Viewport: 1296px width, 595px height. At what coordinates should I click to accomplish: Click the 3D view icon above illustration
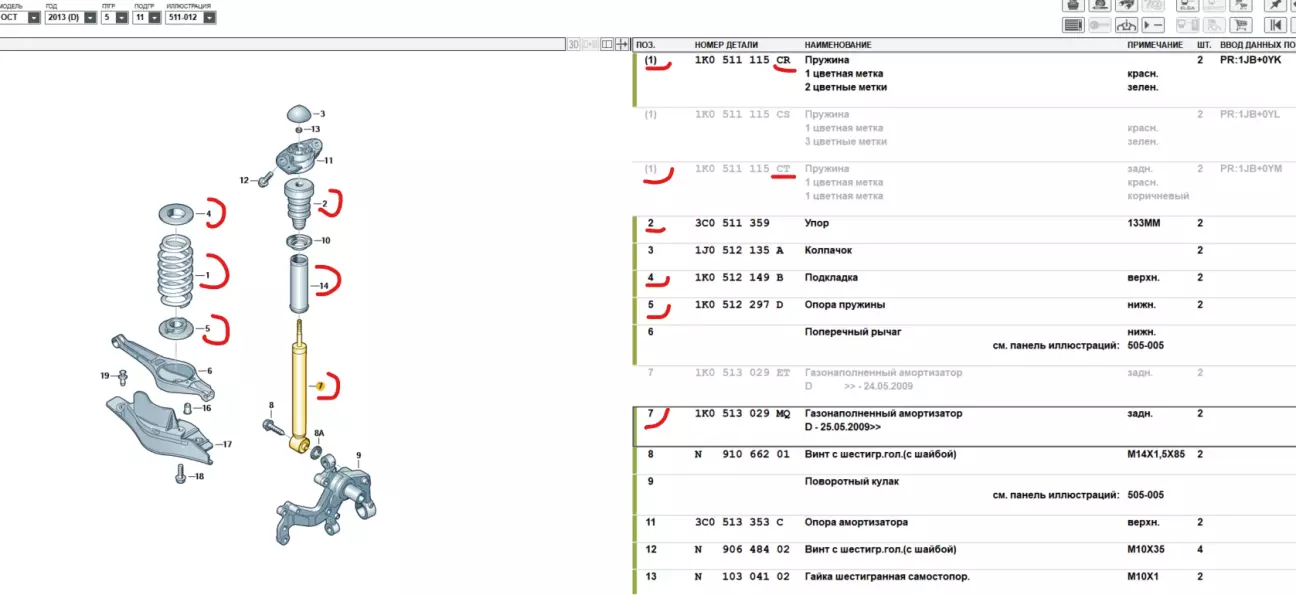574,44
